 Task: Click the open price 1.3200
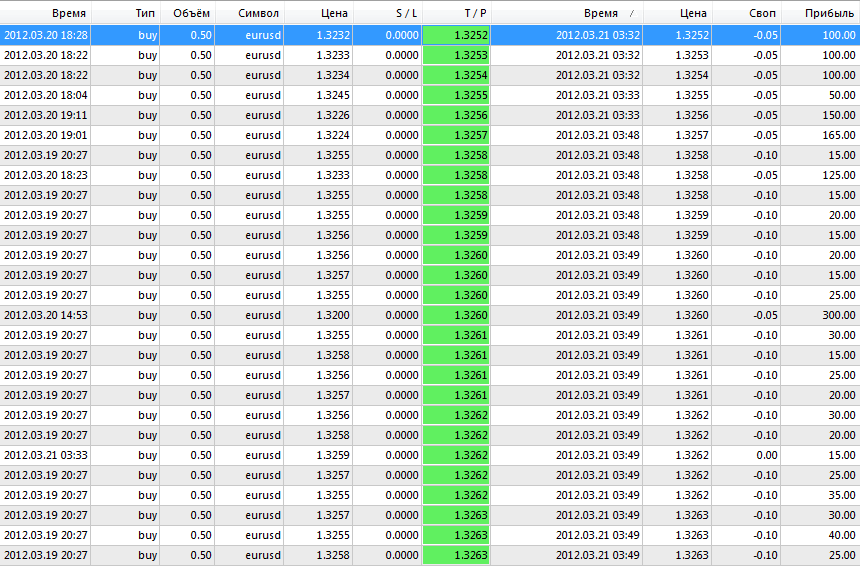click(x=333, y=315)
